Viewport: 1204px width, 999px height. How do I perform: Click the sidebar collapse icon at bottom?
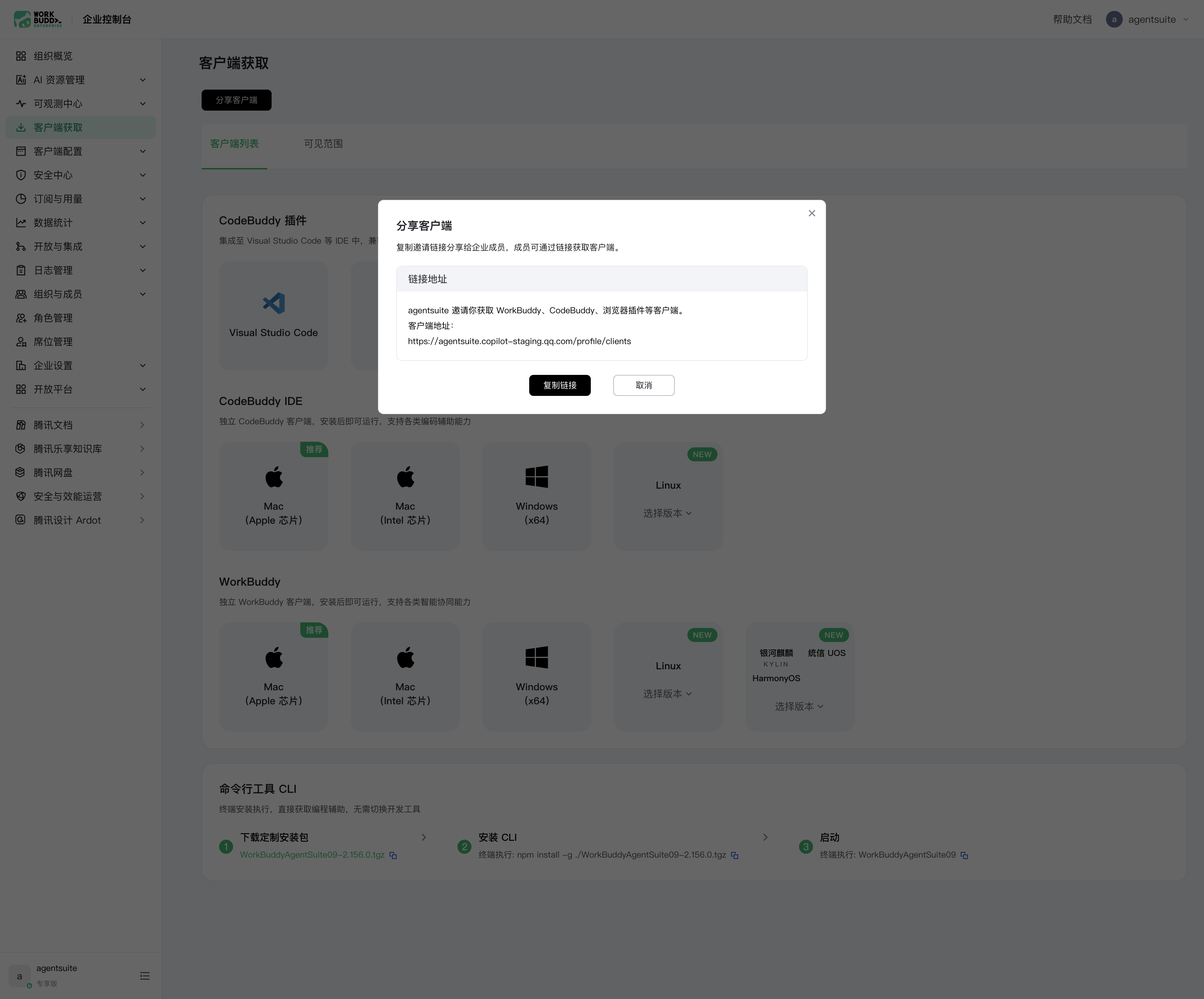pyautogui.click(x=145, y=976)
